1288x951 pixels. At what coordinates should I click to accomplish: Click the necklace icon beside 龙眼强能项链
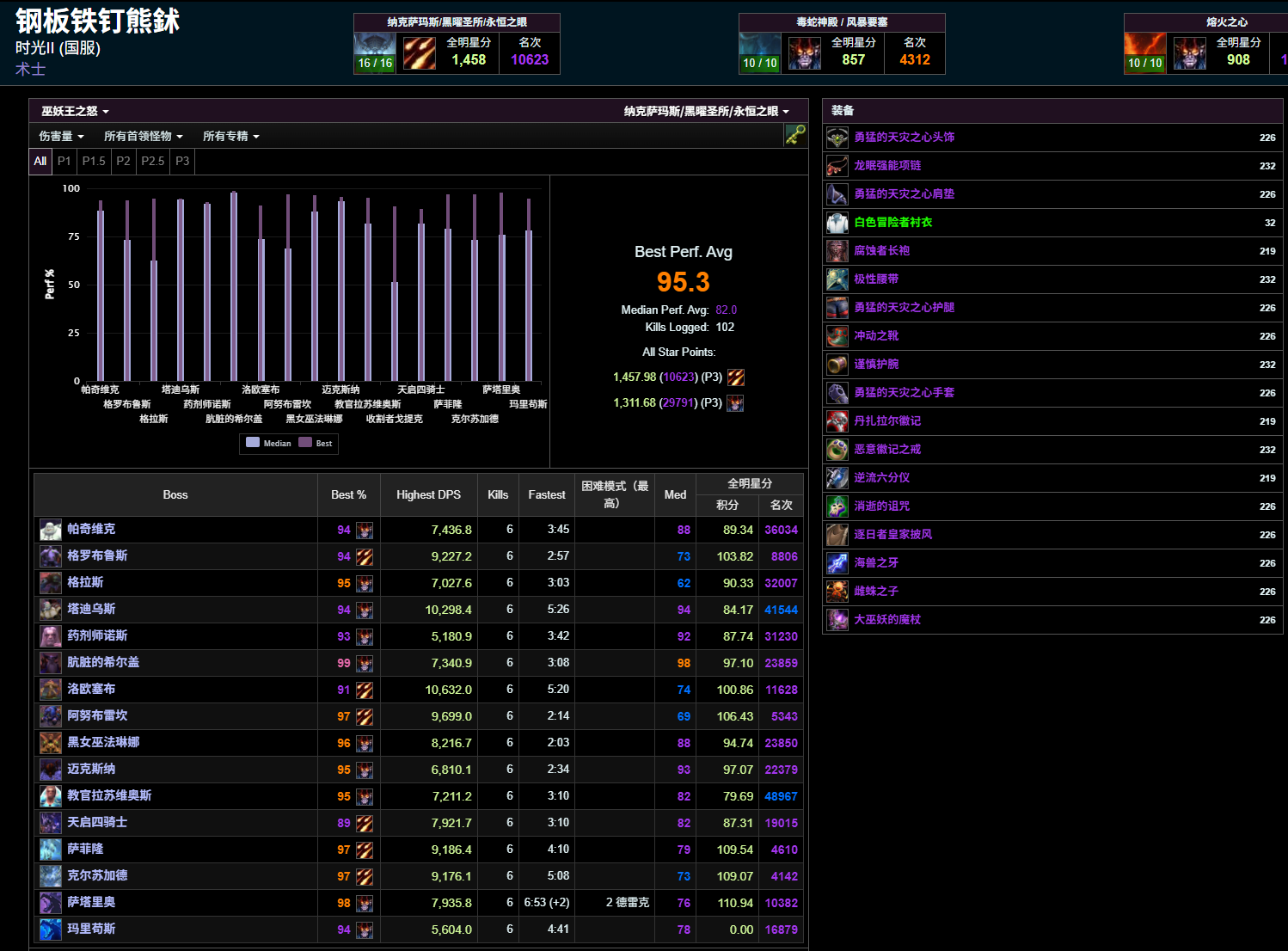point(837,166)
